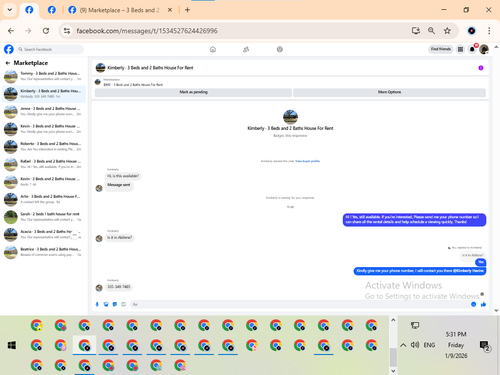Show hidden system tray icons
Screen dimensions: 500x375
click(x=403, y=345)
